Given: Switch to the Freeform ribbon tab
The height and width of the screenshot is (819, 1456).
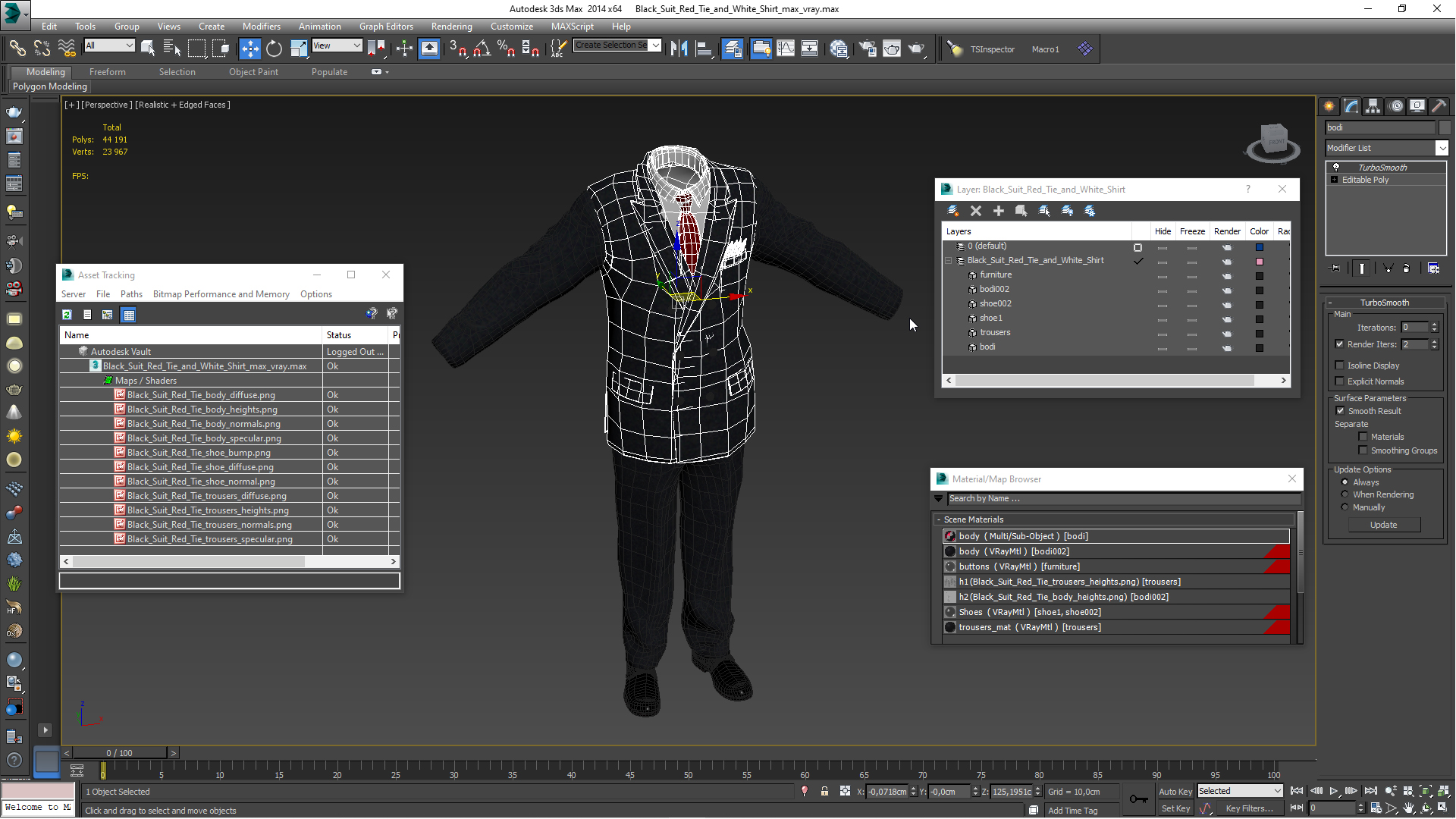Looking at the screenshot, I should (x=108, y=72).
